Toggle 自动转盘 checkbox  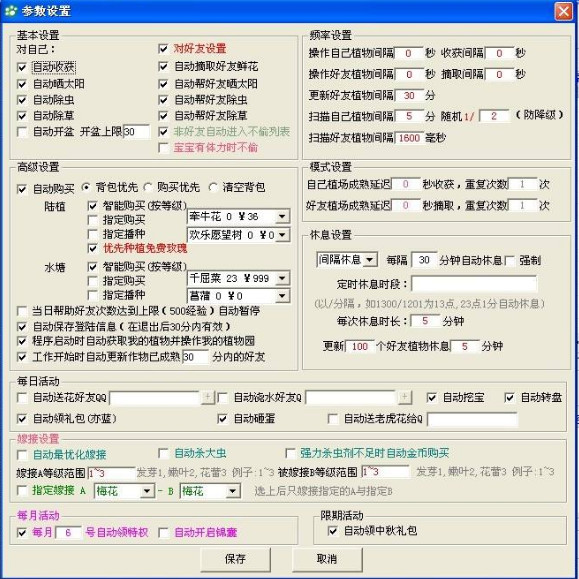(x=509, y=398)
